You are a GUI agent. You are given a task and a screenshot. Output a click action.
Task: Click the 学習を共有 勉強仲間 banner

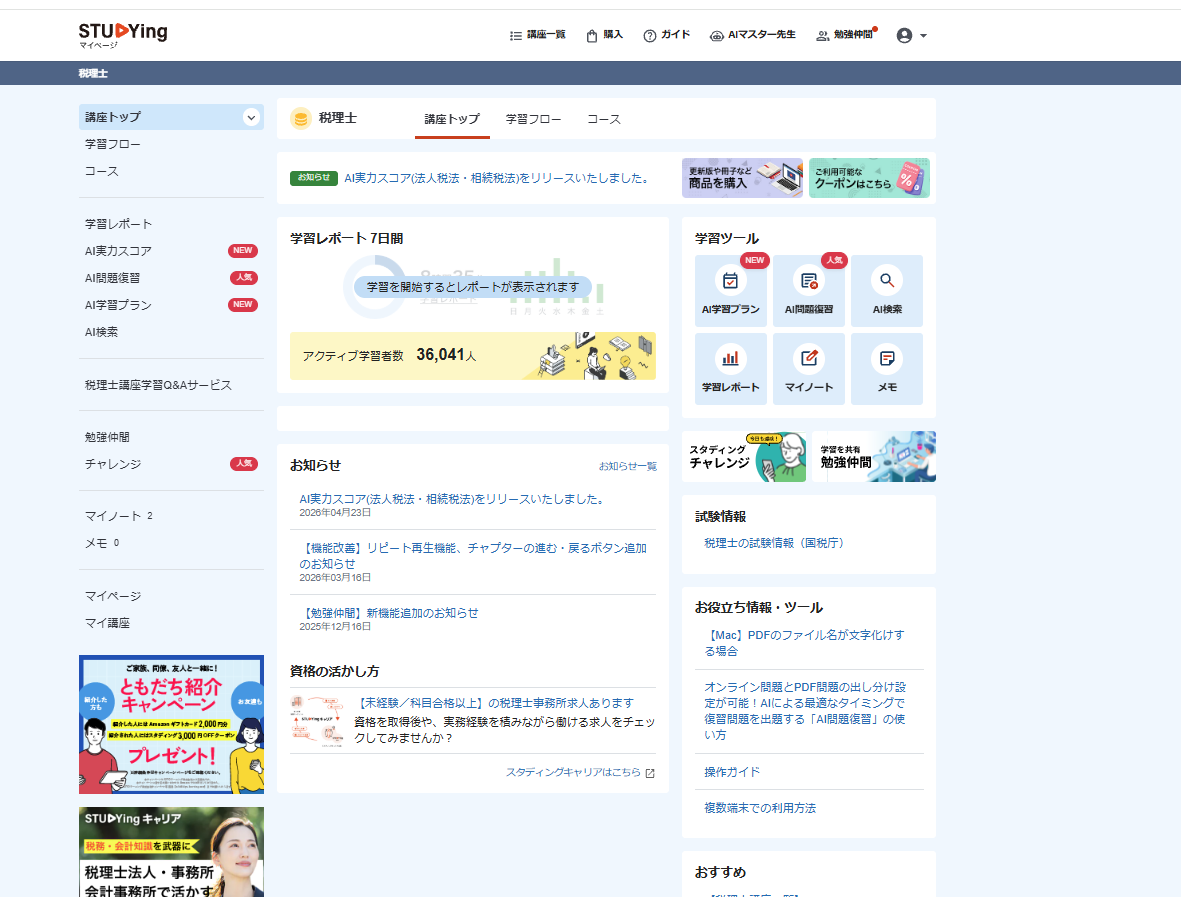(874, 456)
